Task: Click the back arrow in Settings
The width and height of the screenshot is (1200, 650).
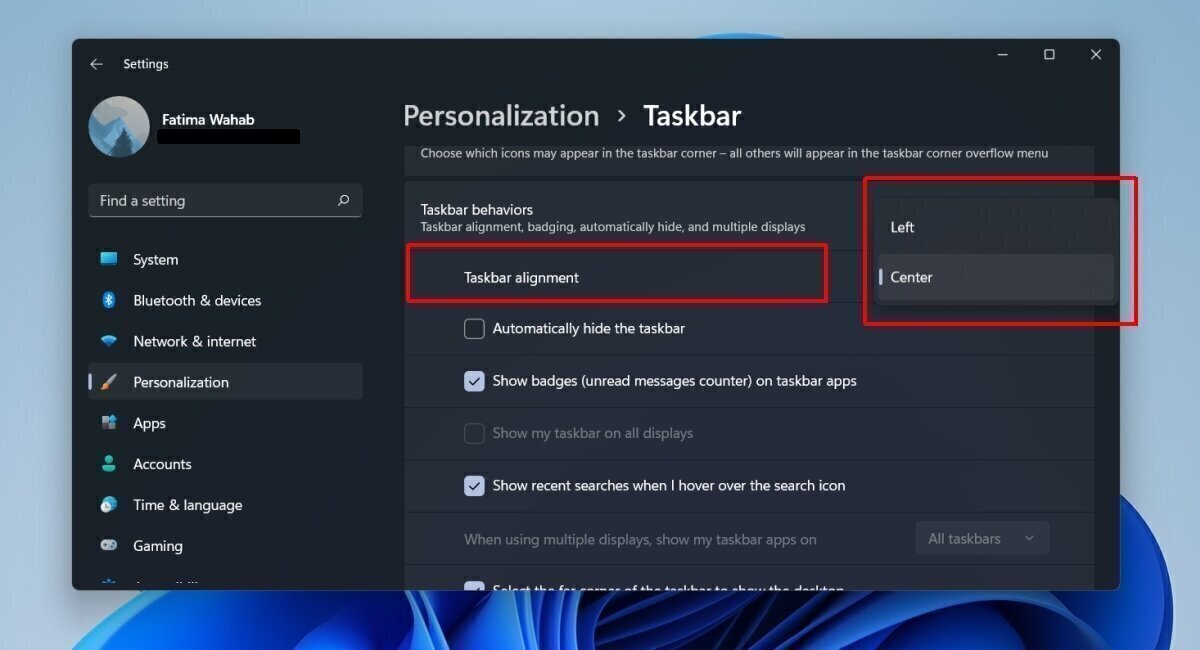Action: [x=96, y=64]
